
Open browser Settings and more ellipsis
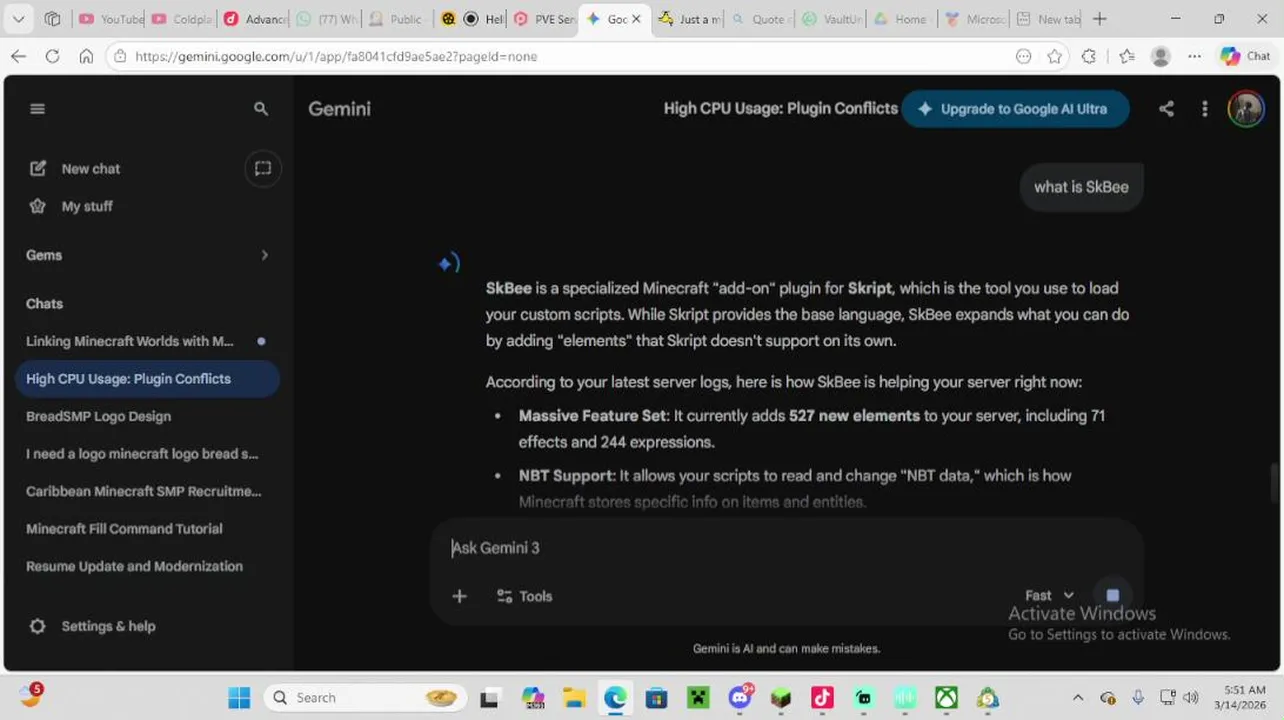tap(1194, 56)
